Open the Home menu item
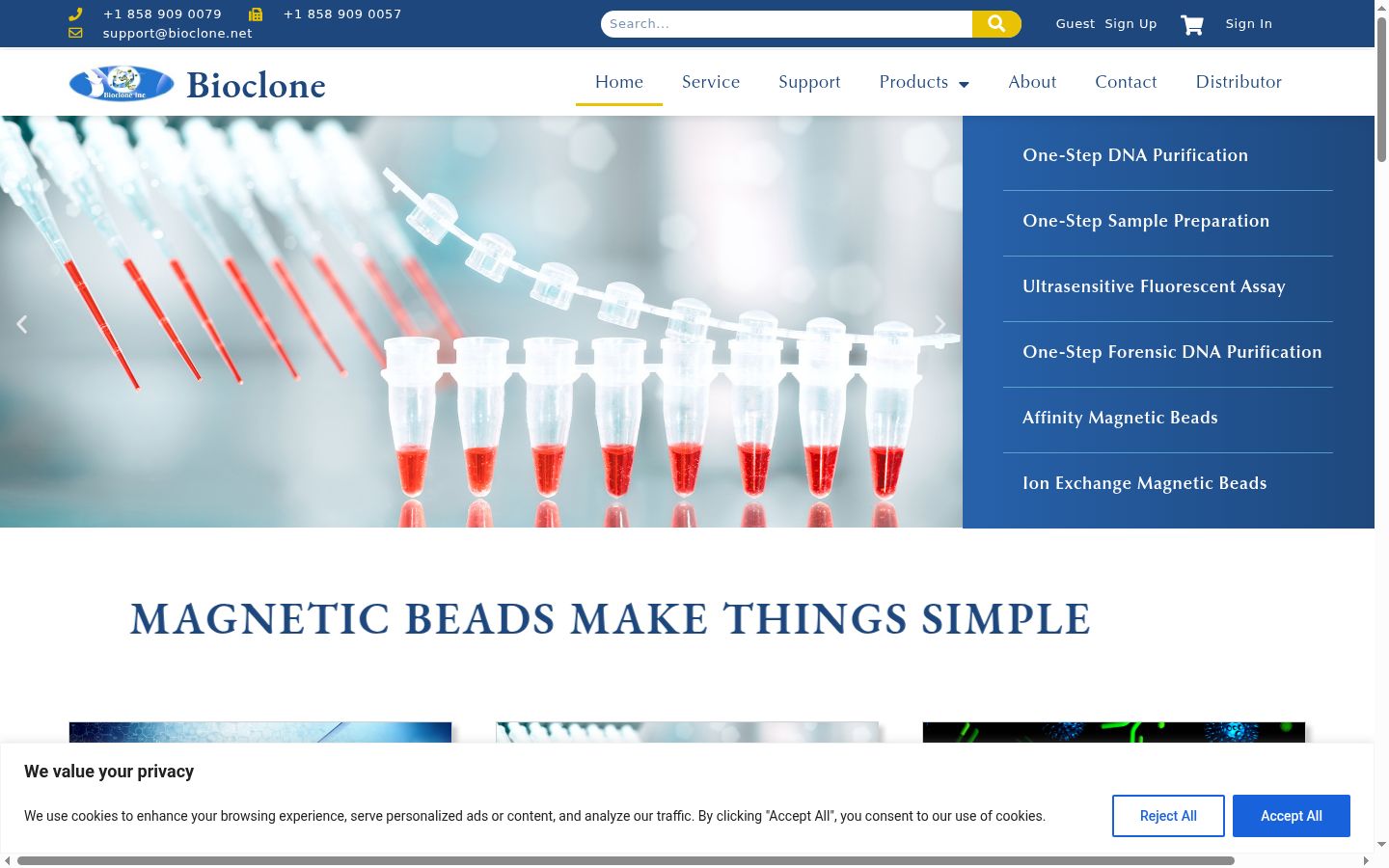 point(619,82)
